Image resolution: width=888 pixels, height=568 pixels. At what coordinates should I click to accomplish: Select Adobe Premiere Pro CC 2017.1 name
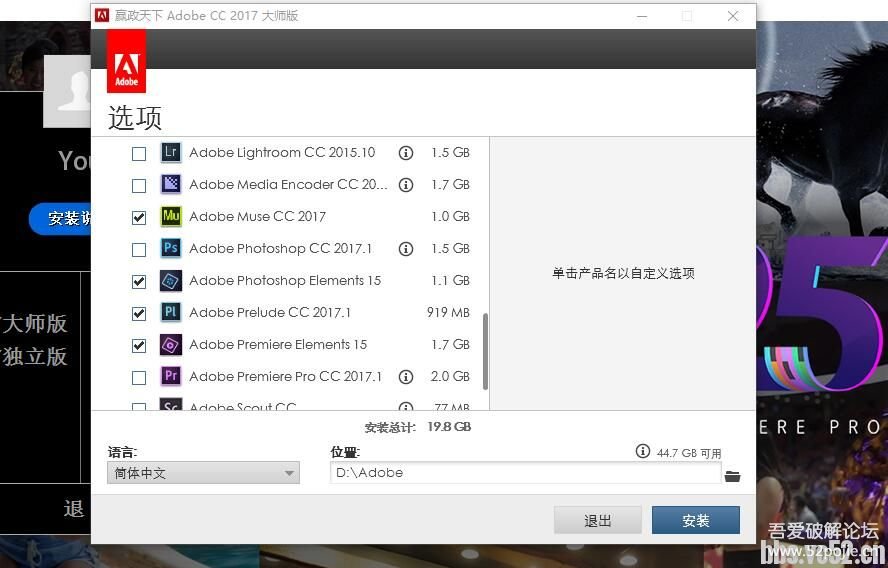point(285,377)
